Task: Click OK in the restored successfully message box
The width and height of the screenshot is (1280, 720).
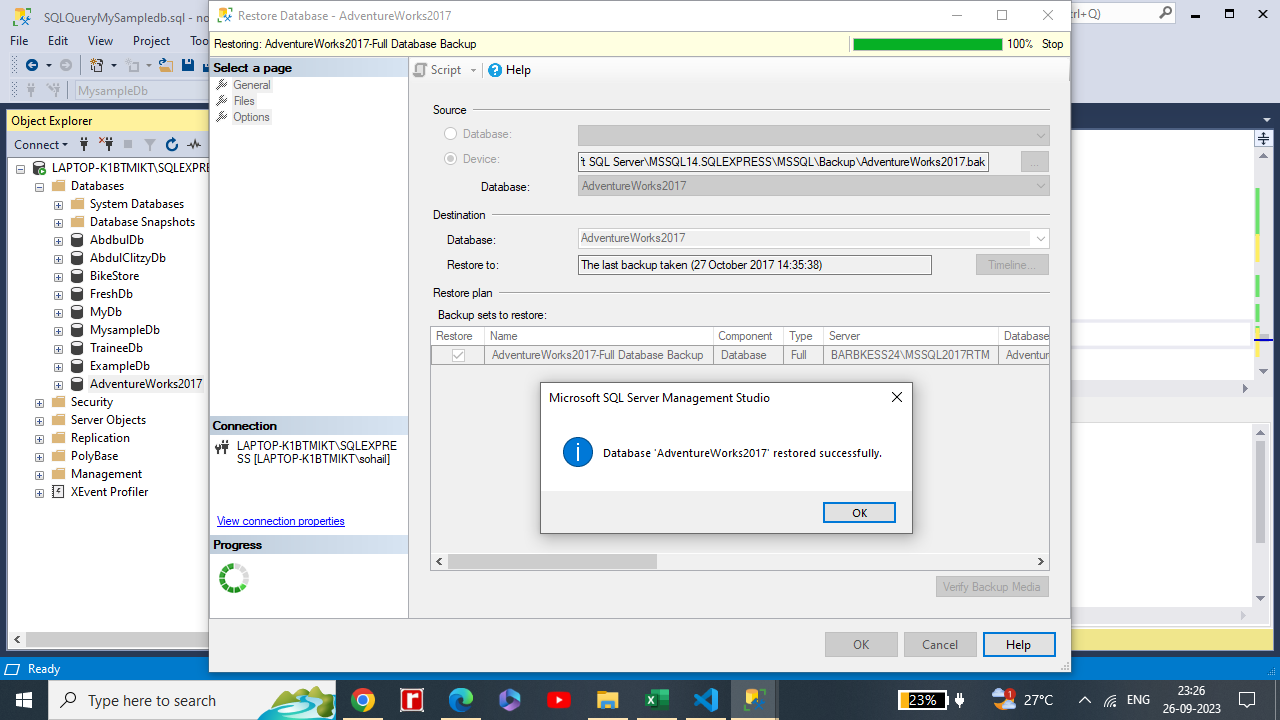Action: pyautogui.click(x=859, y=512)
